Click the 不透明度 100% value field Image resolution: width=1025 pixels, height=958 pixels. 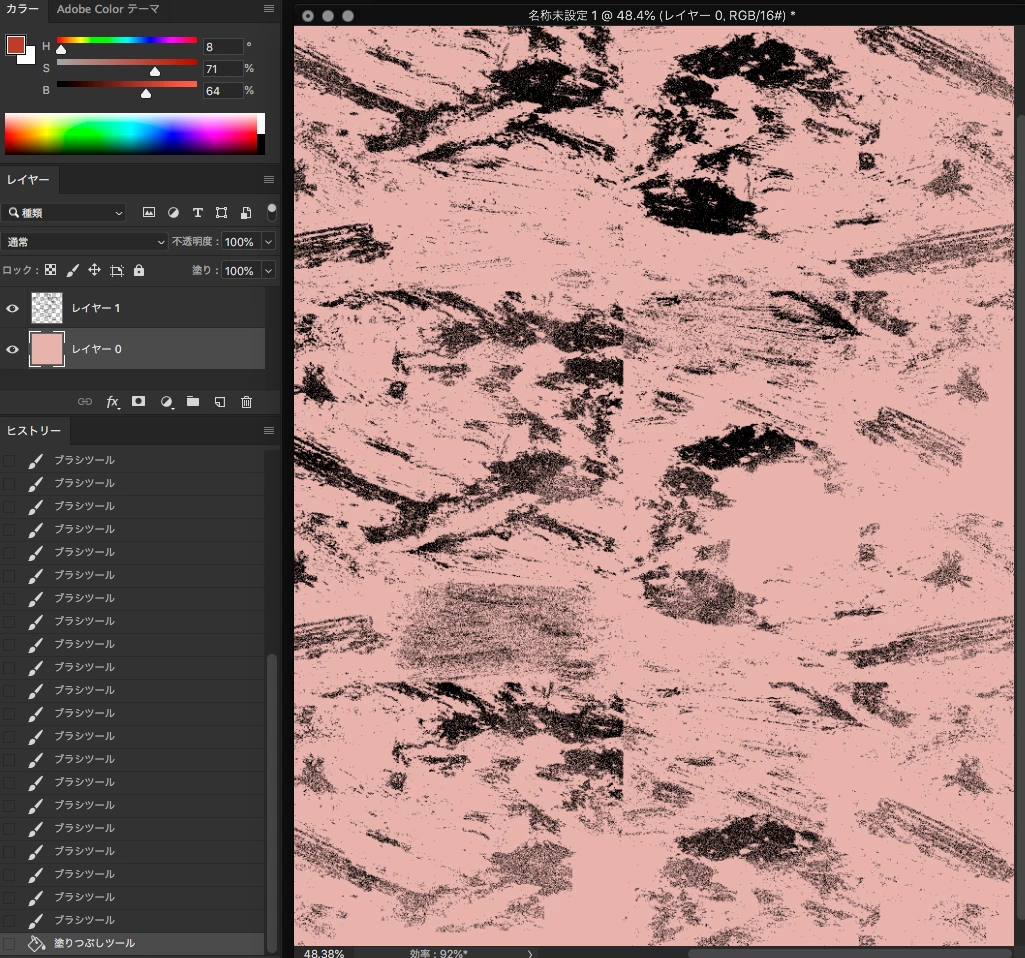[x=241, y=242]
